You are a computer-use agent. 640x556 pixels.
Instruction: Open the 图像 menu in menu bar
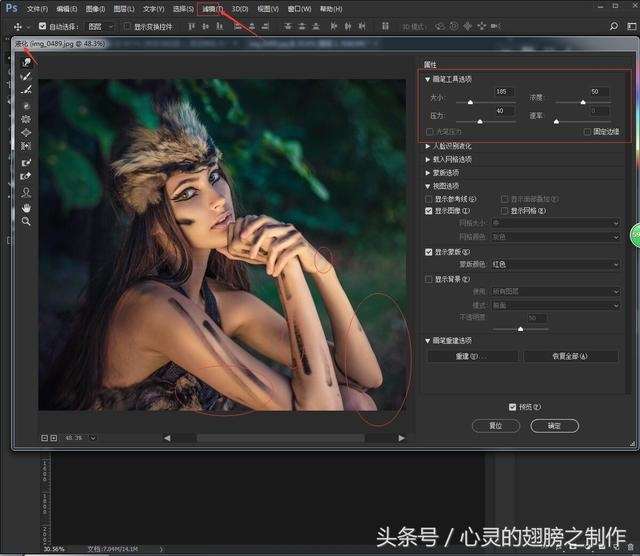(x=96, y=8)
